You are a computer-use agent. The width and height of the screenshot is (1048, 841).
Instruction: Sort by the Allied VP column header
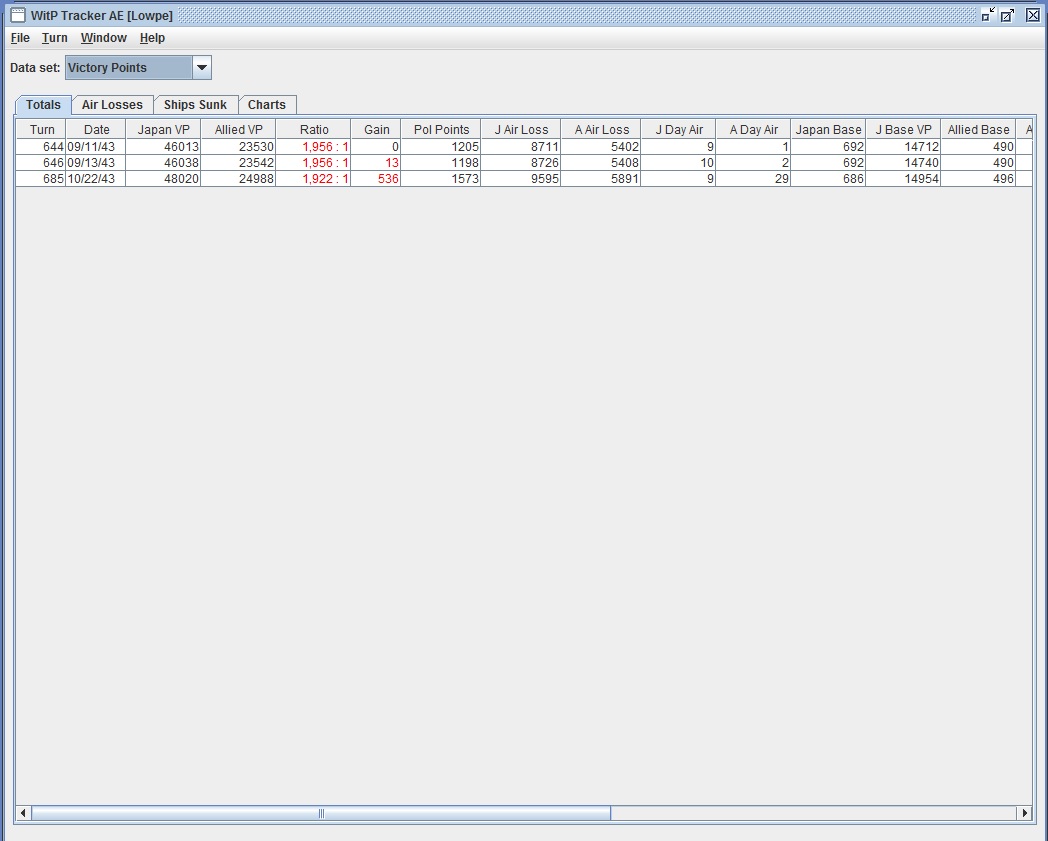238,130
